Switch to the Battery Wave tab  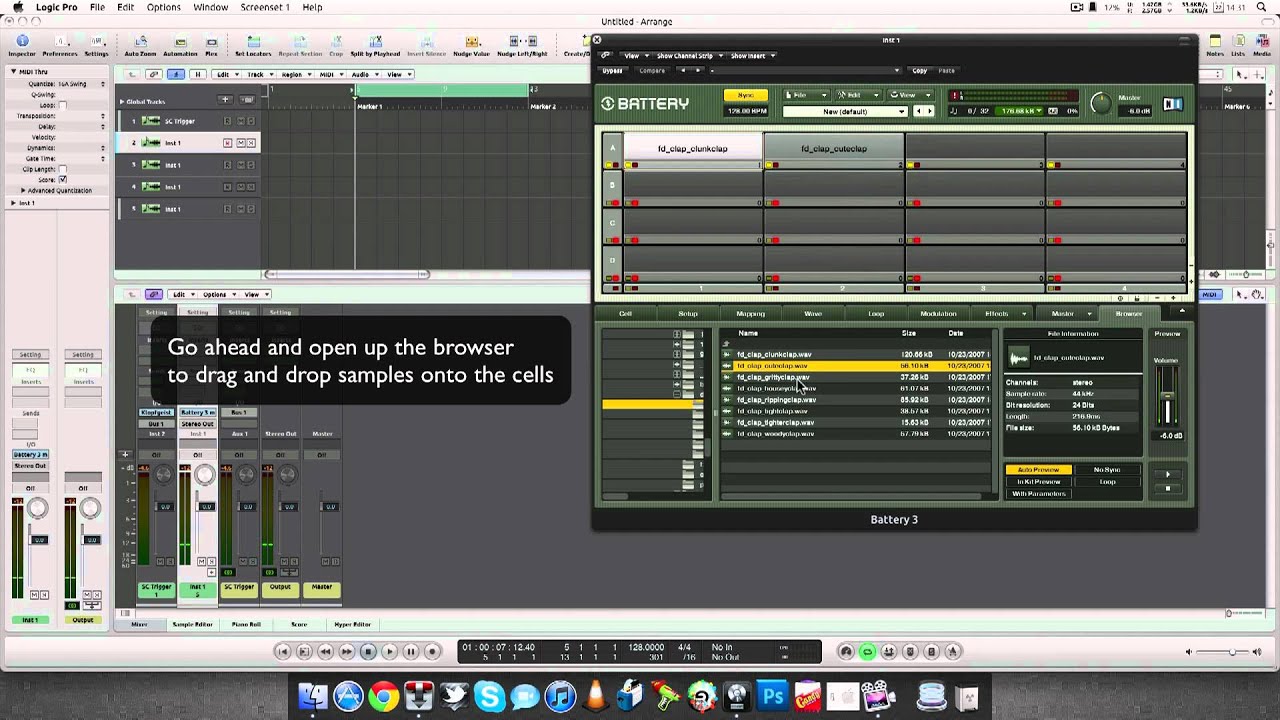[813, 314]
